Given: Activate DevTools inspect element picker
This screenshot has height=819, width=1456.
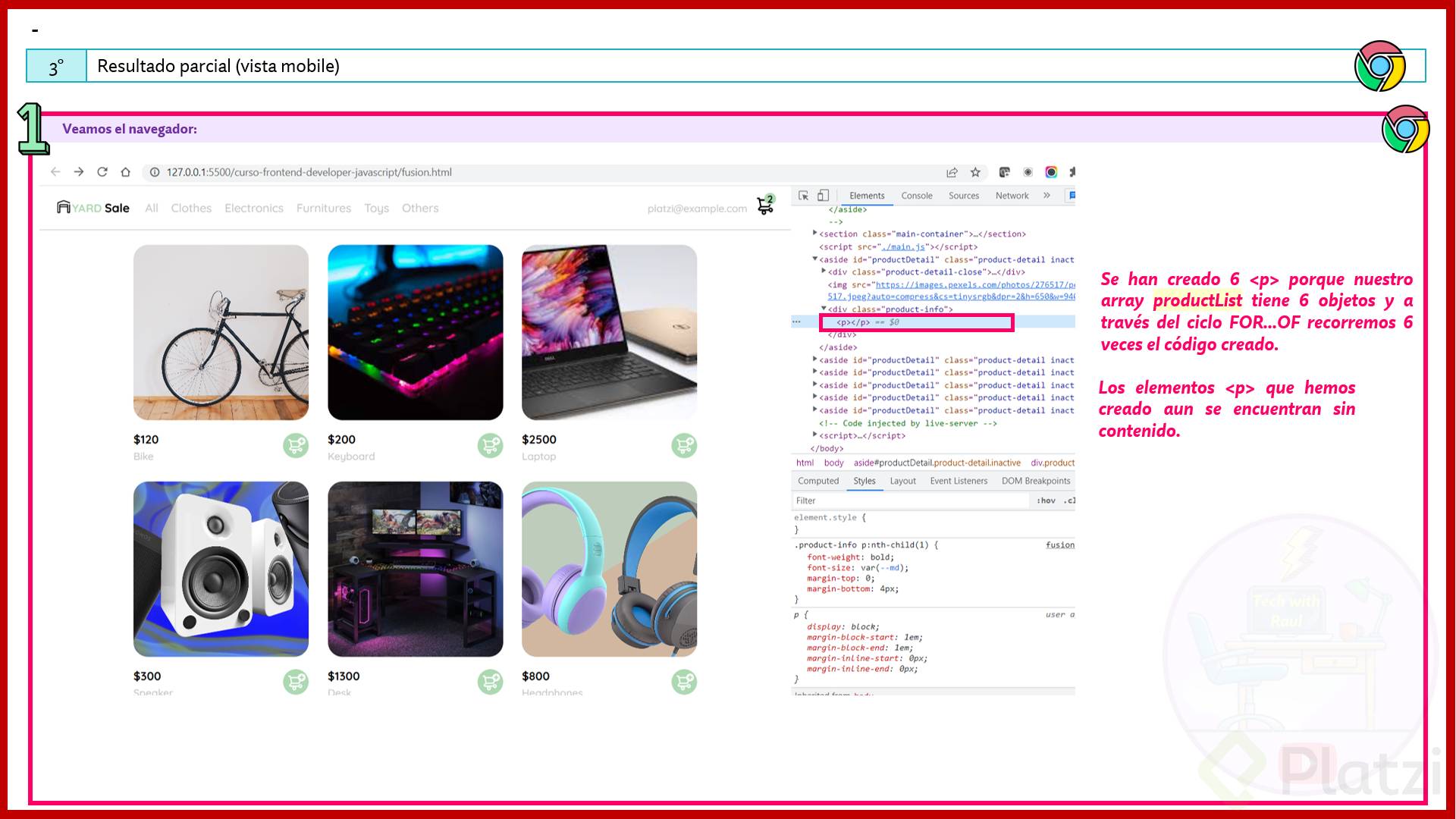Looking at the screenshot, I should tap(804, 196).
